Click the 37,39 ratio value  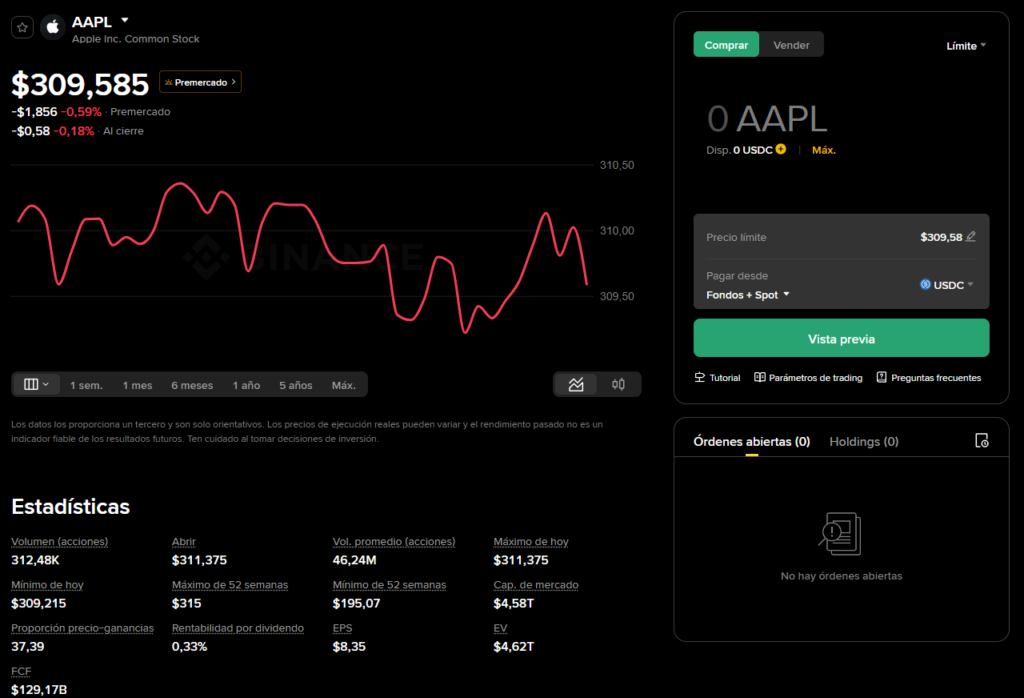point(27,646)
